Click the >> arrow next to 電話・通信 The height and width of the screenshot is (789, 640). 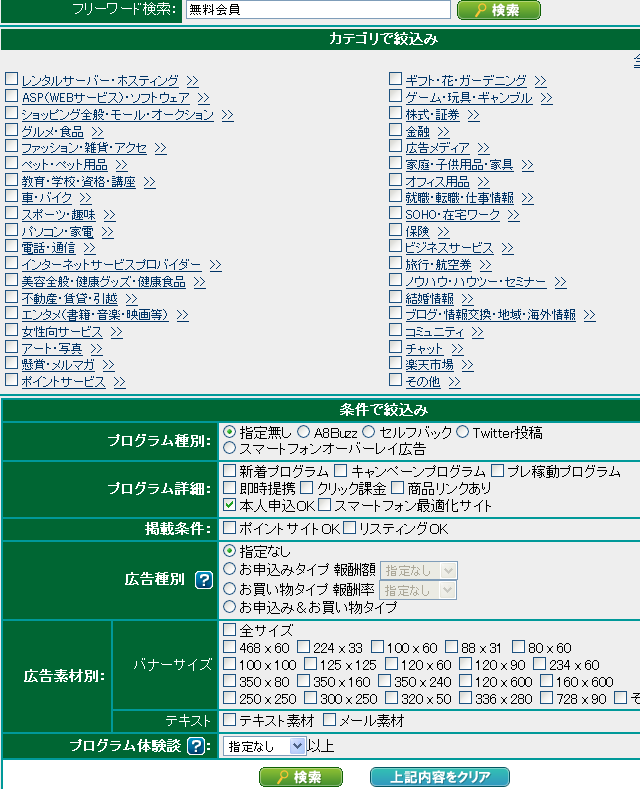(x=90, y=248)
